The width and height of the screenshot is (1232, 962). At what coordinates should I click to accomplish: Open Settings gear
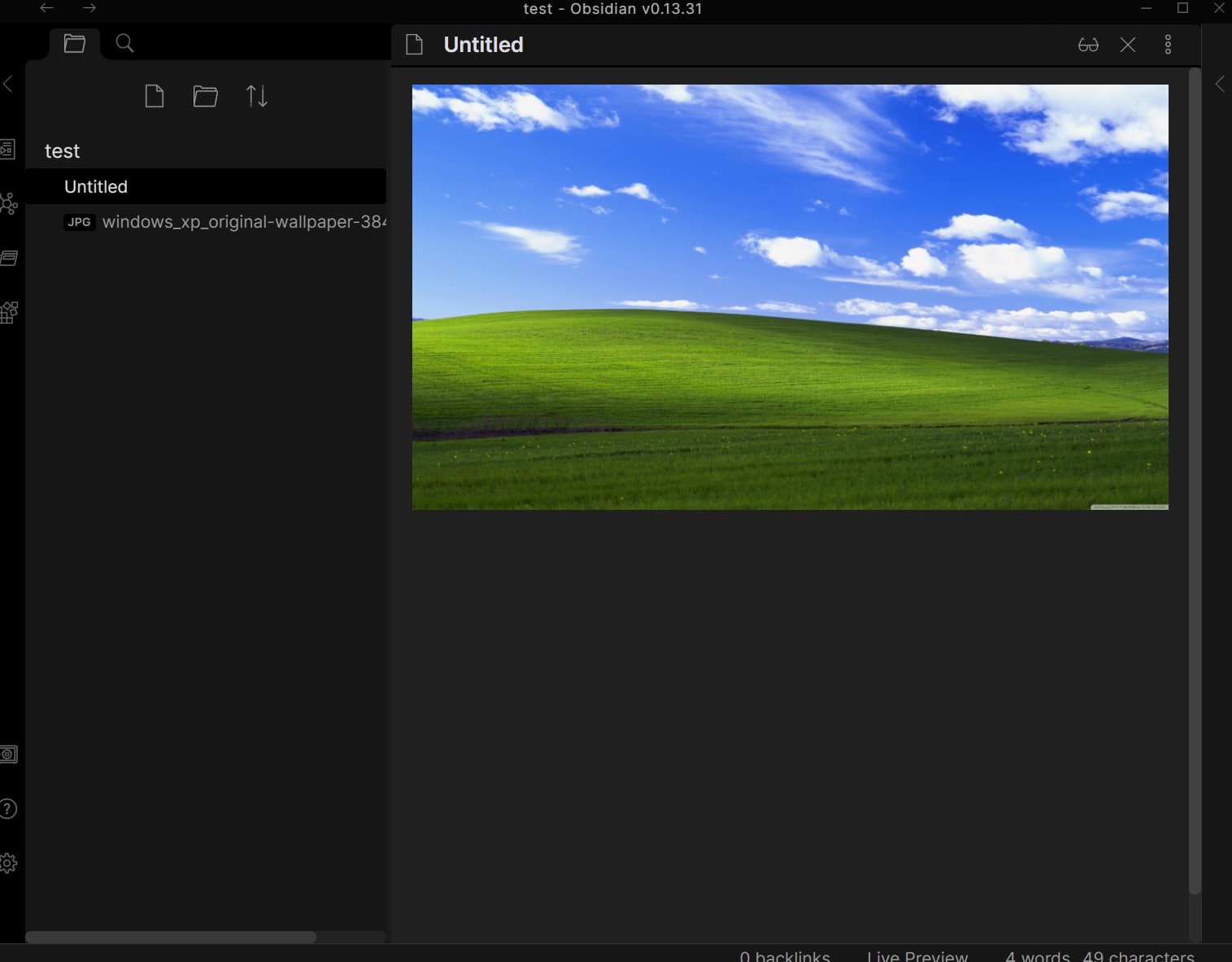tap(8, 863)
